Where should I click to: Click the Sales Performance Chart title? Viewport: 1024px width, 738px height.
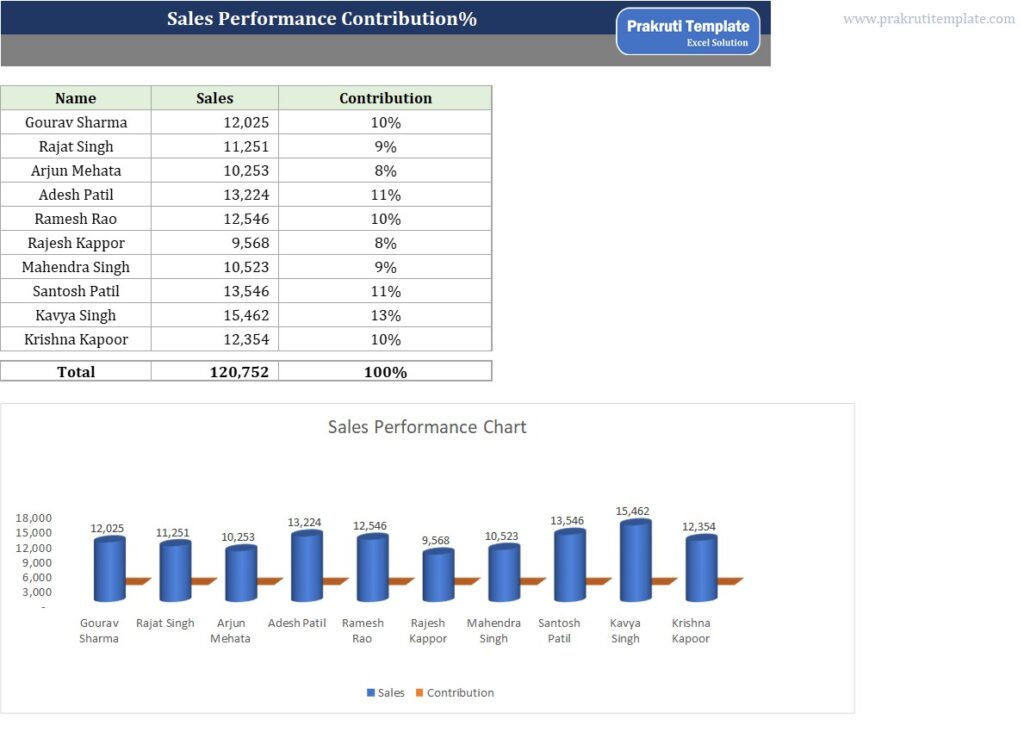click(x=427, y=427)
